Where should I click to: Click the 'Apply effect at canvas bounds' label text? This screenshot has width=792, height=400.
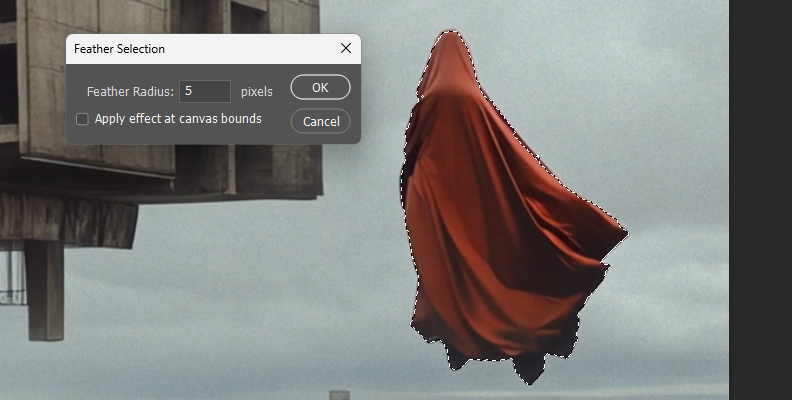[x=178, y=119]
